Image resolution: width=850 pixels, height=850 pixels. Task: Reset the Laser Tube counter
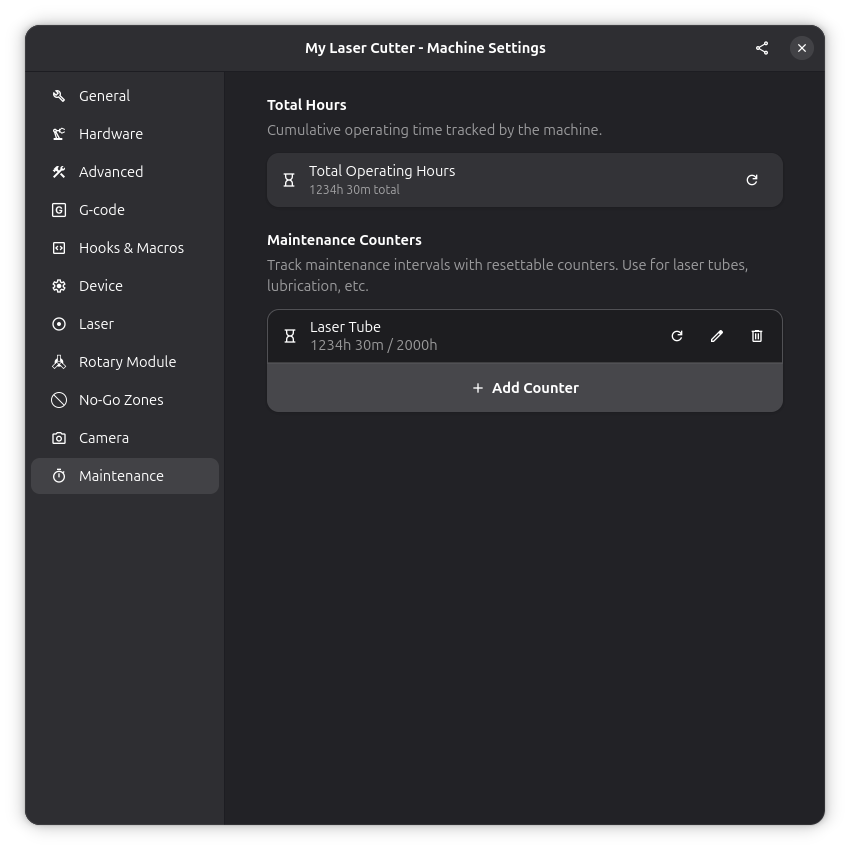677,336
